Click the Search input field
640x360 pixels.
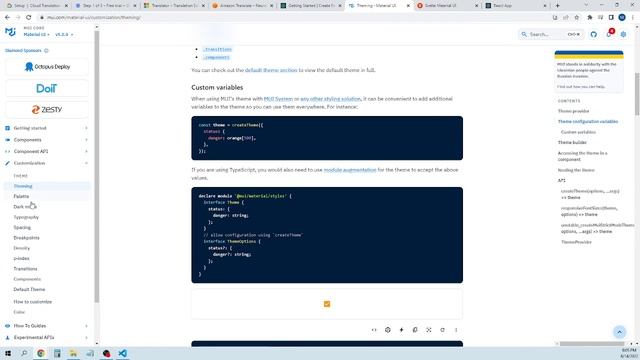click(x=551, y=34)
